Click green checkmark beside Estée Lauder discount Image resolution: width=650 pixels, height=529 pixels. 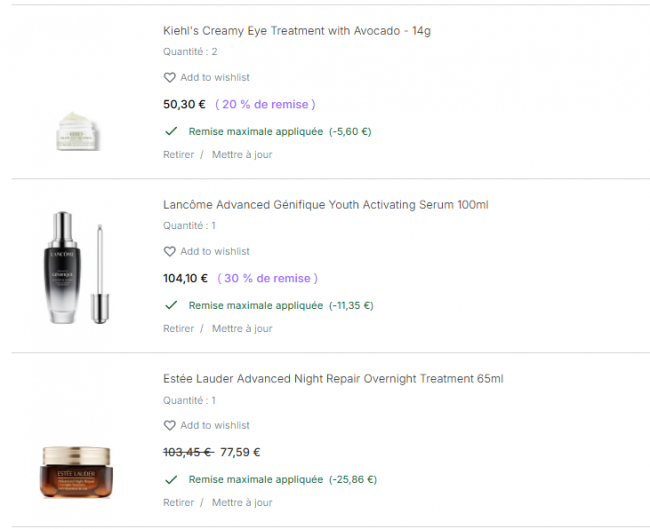pyautogui.click(x=171, y=480)
